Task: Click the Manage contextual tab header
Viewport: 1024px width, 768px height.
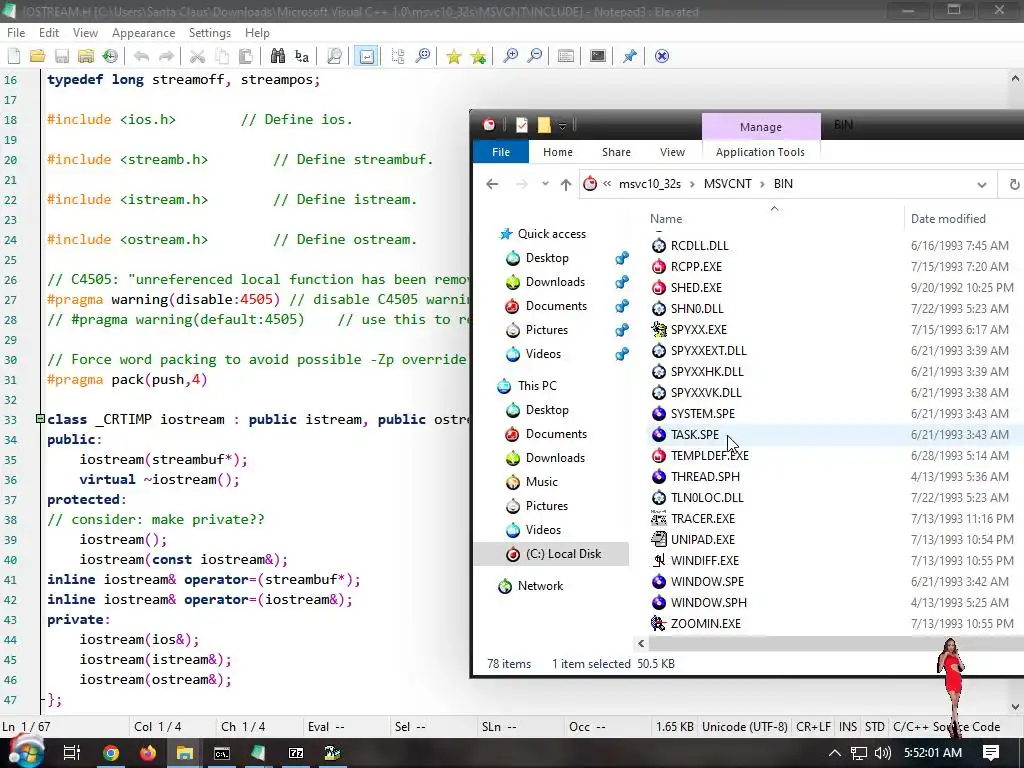Action: point(761,127)
